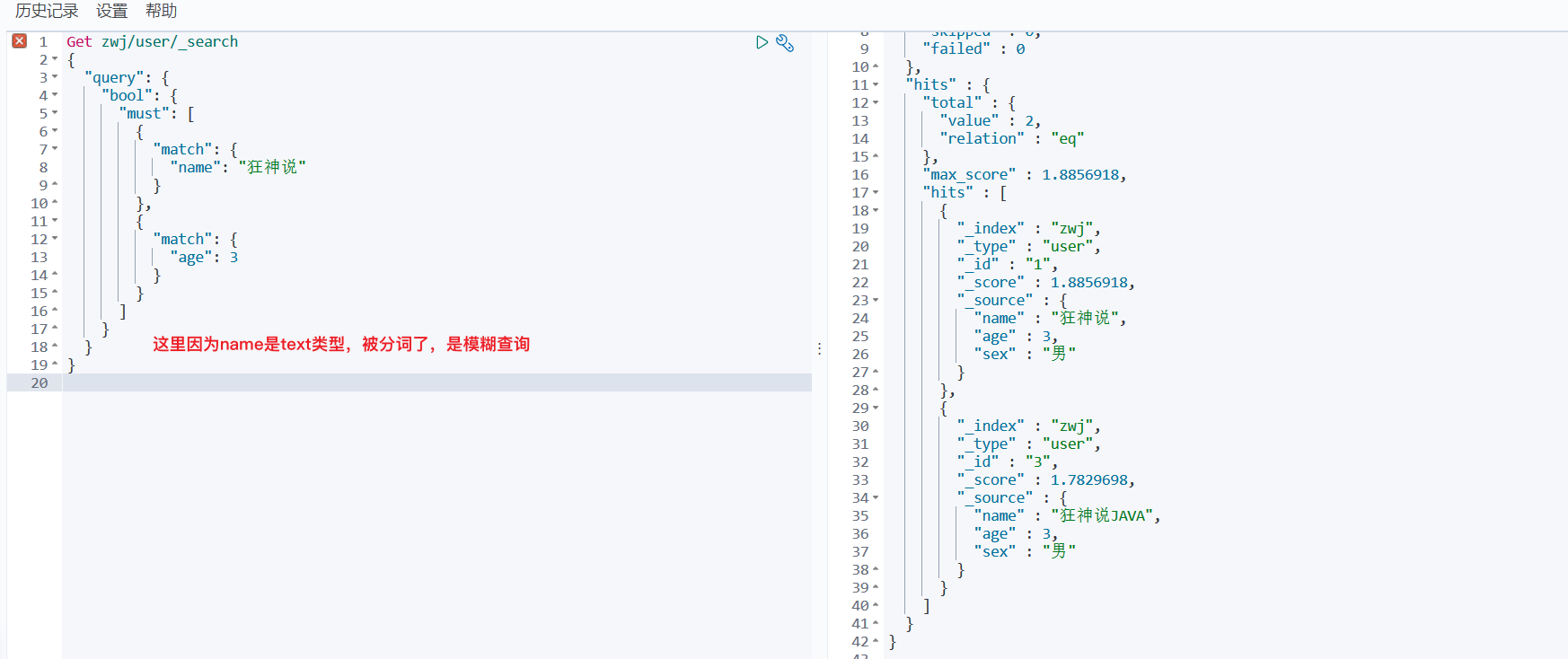Fold the "bool" block on request line 4
The width and height of the screenshot is (1568, 659).
(x=55, y=95)
